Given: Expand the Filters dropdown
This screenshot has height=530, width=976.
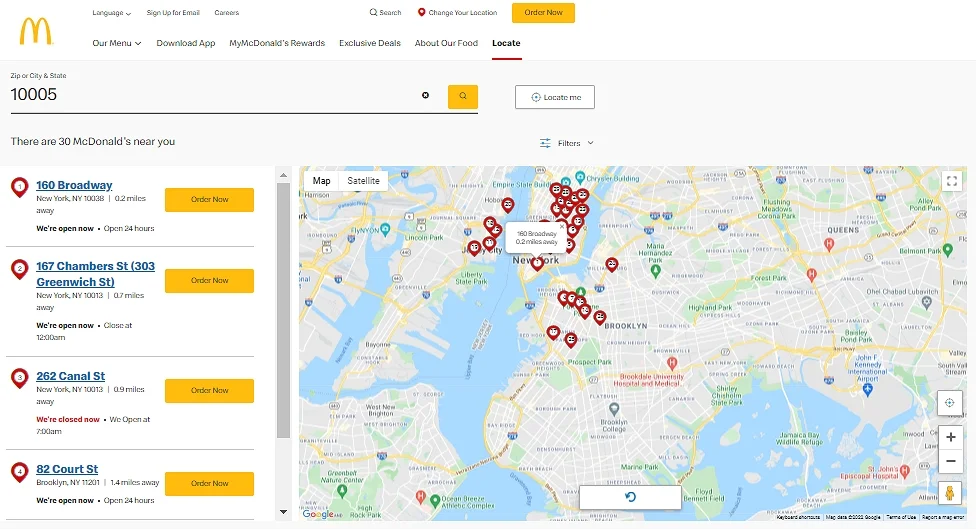Looking at the screenshot, I should click(566, 143).
